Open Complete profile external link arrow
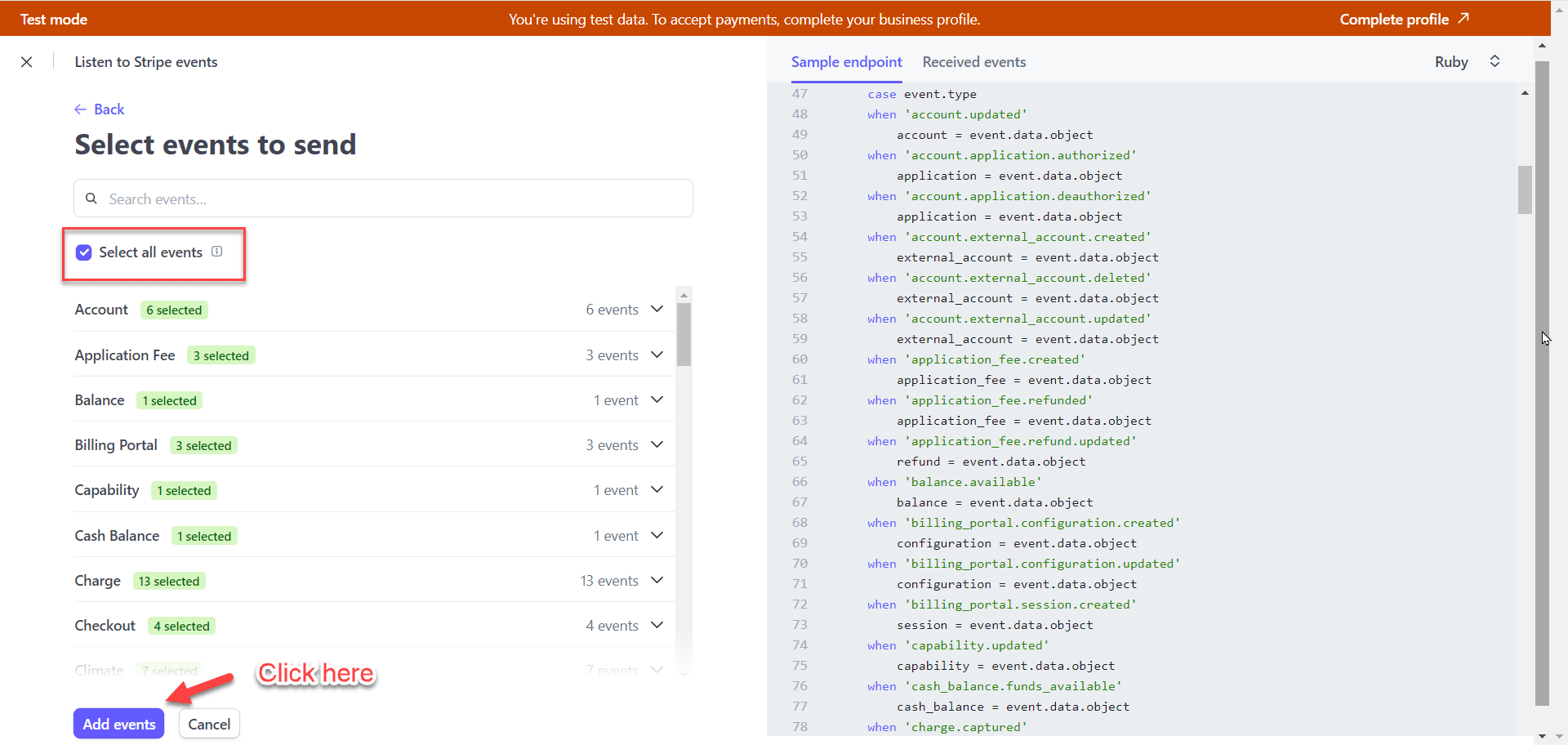Screen dimensions: 1568x745 [1463, 18]
